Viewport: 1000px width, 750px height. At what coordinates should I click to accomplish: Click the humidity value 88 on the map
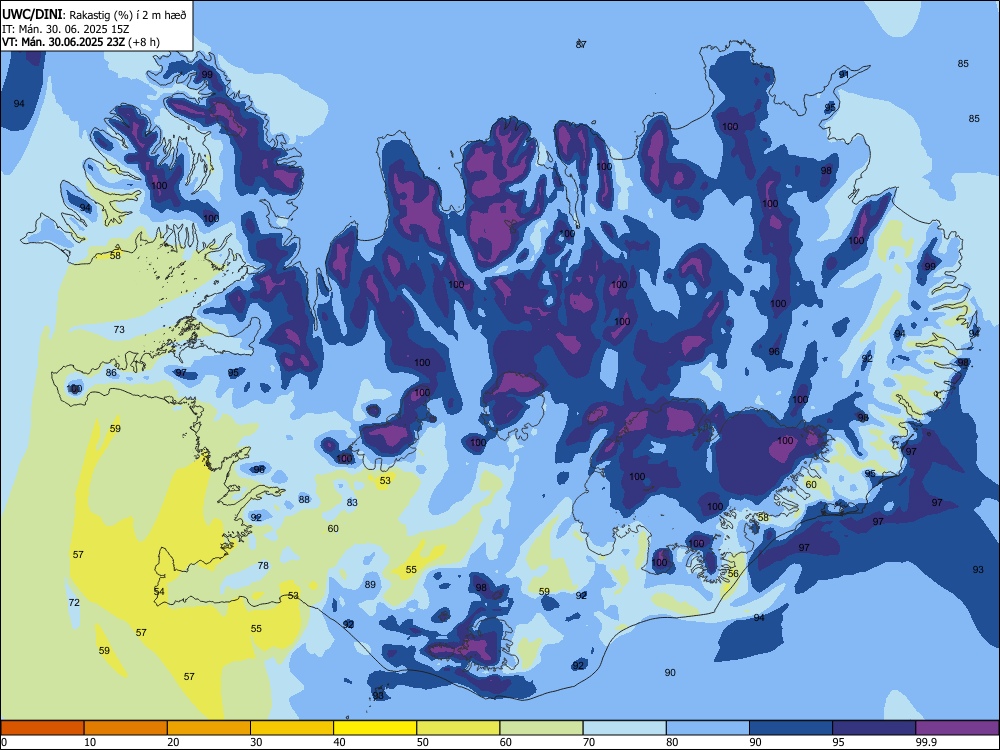point(304,499)
